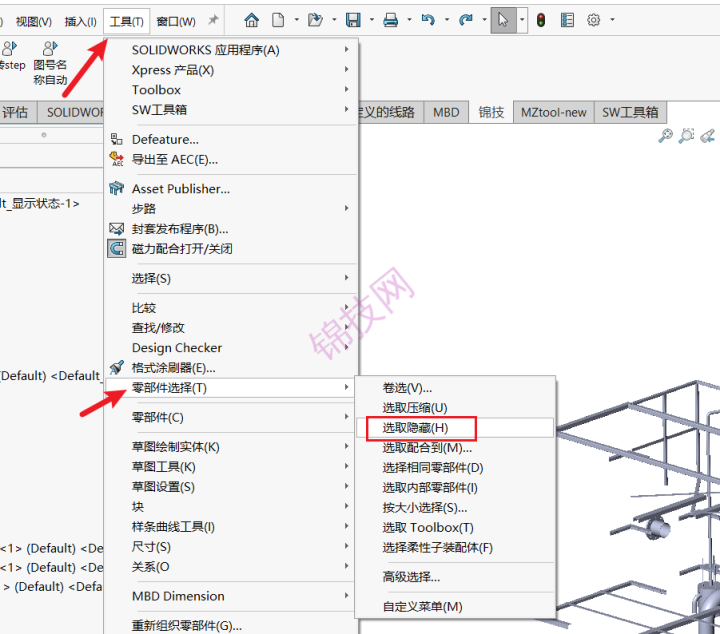Open Options gear icon
The width and height of the screenshot is (720, 634).
[x=593, y=20]
